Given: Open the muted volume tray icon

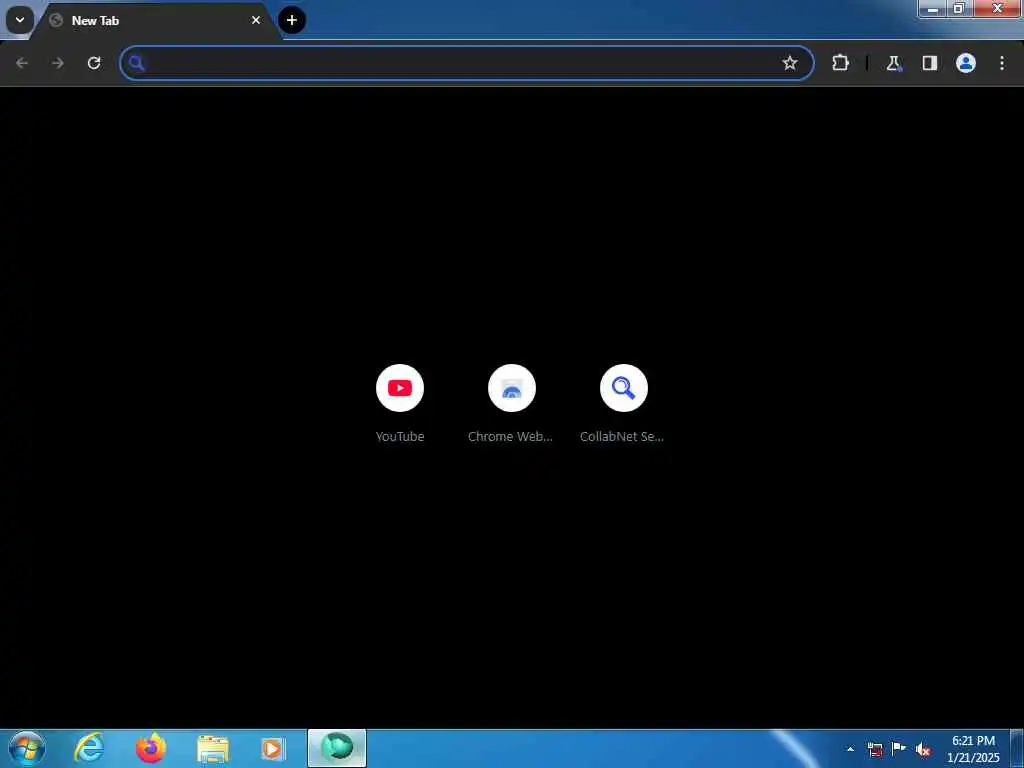Looking at the screenshot, I should pos(923,749).
